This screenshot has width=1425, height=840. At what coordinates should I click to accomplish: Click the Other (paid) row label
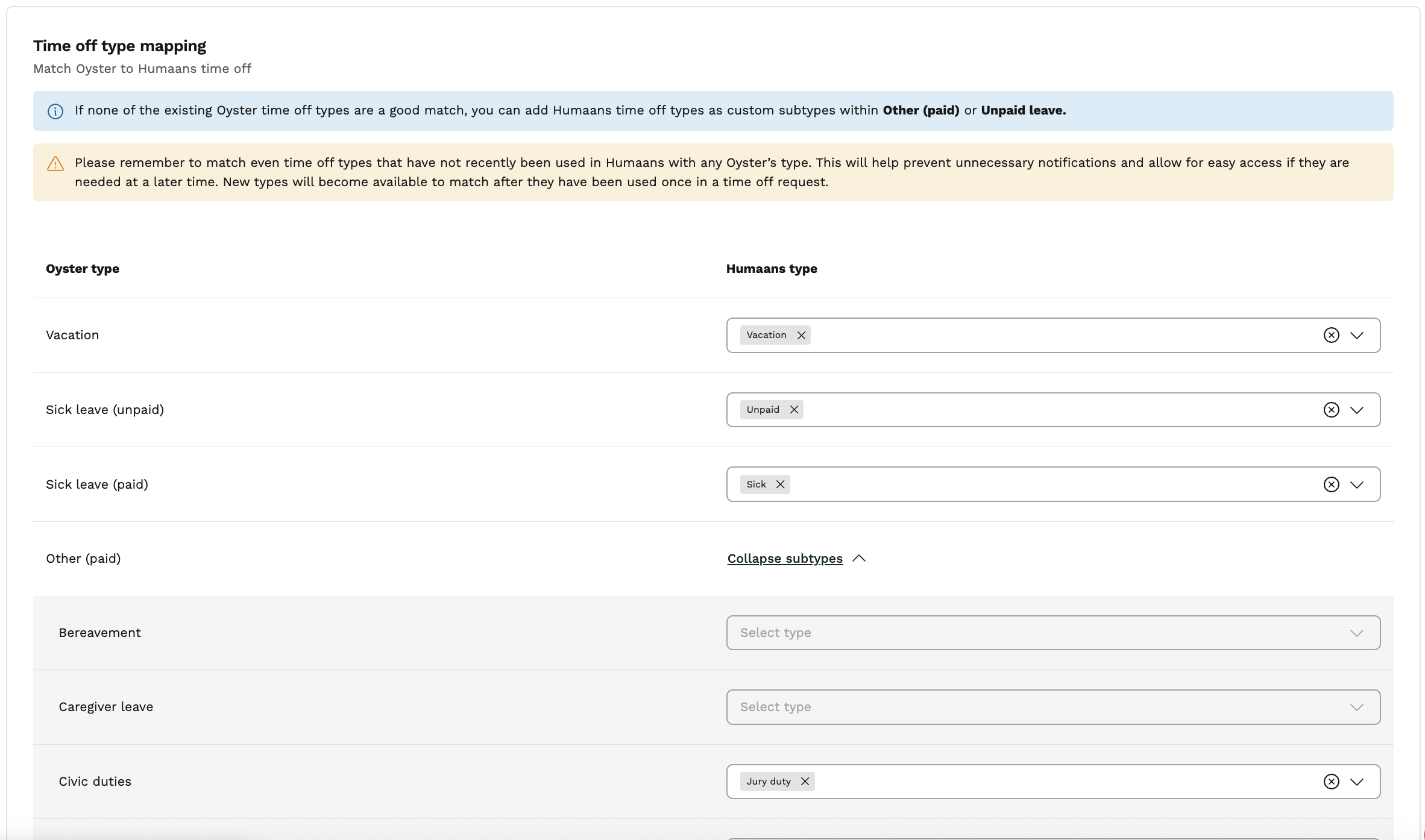click(x=83, y=559)
